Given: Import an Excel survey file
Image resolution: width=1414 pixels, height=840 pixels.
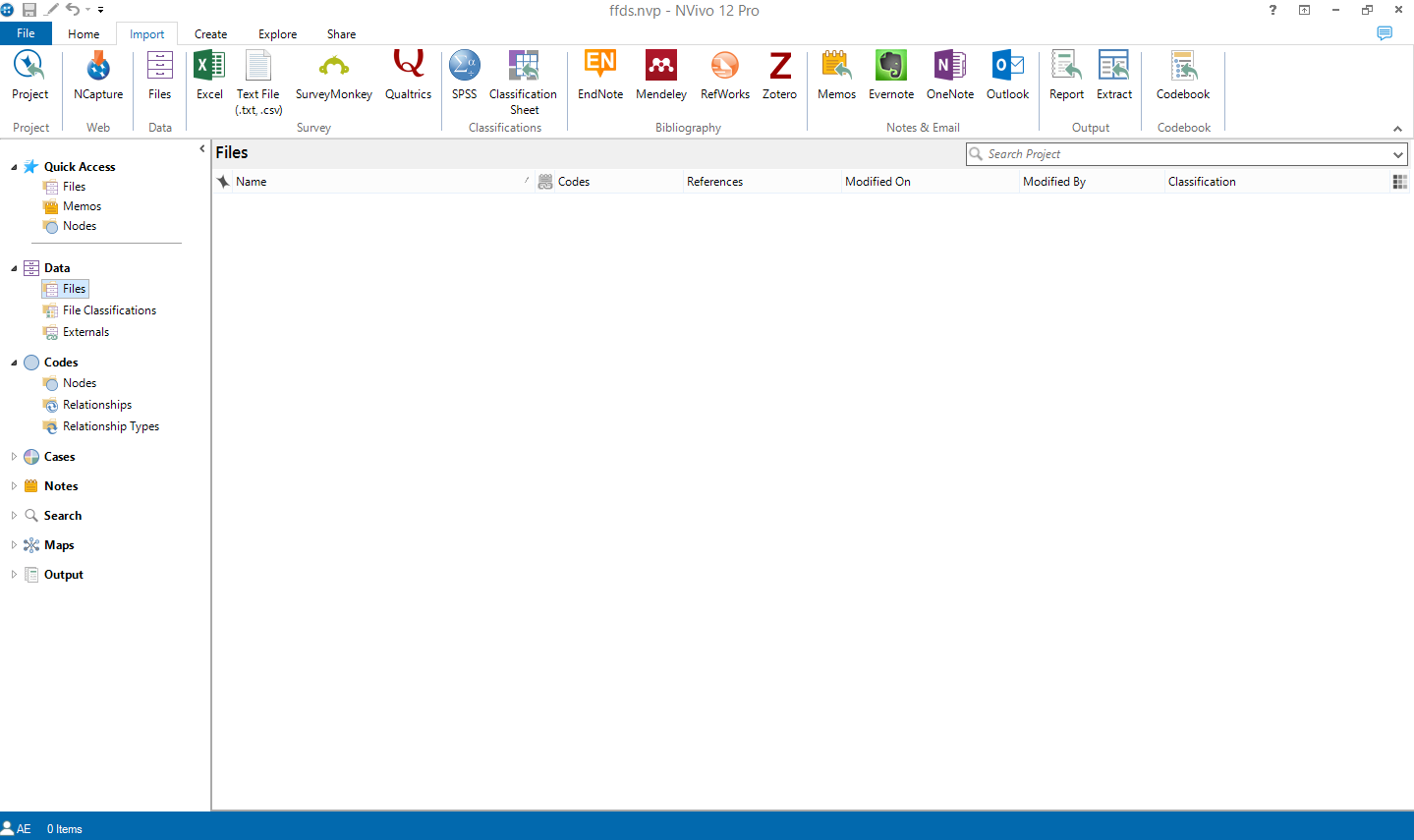Looking at the screenshot, I should click(209, 76).
